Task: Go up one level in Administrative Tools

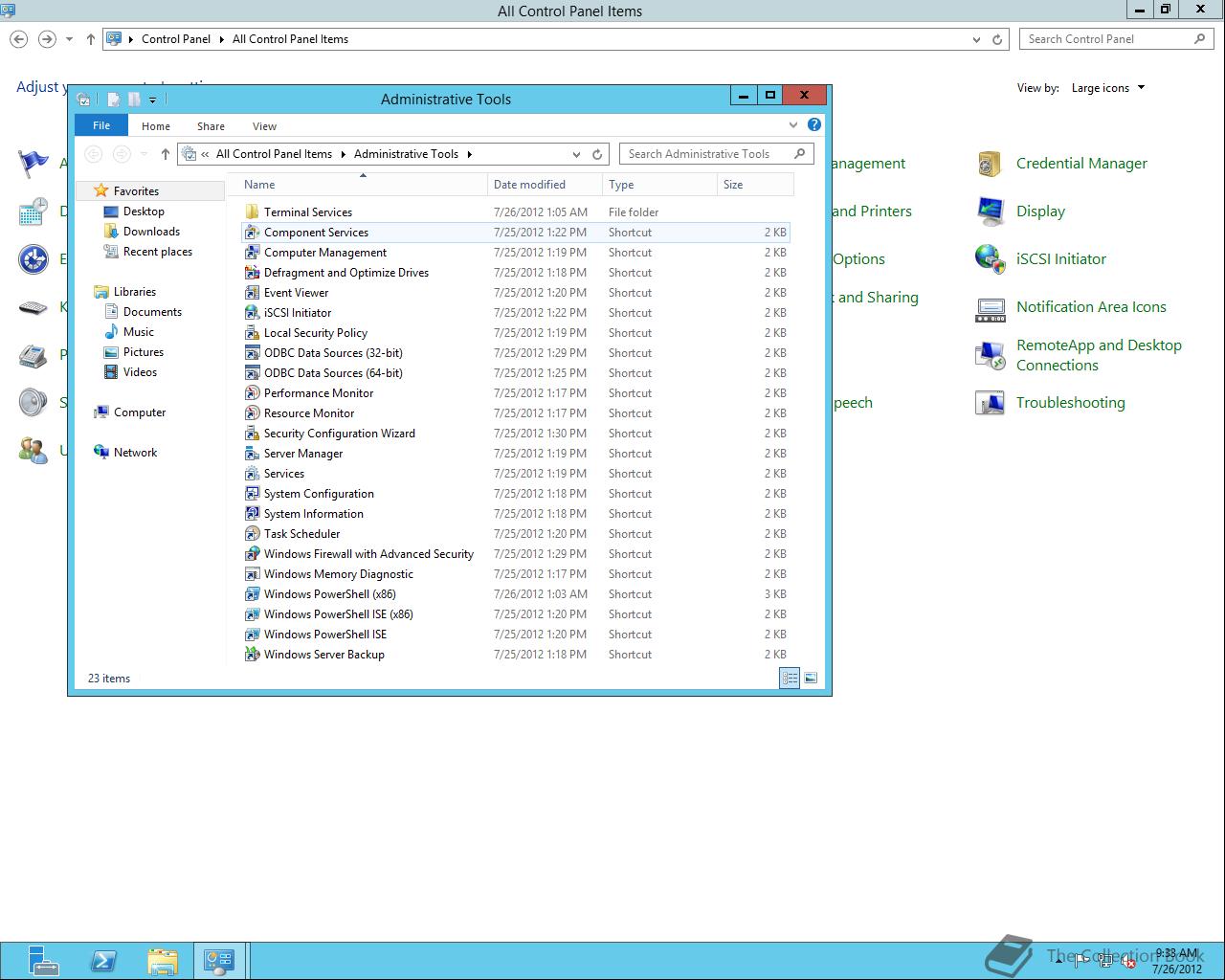Action: pyautogui.click(x=165, y=154)
